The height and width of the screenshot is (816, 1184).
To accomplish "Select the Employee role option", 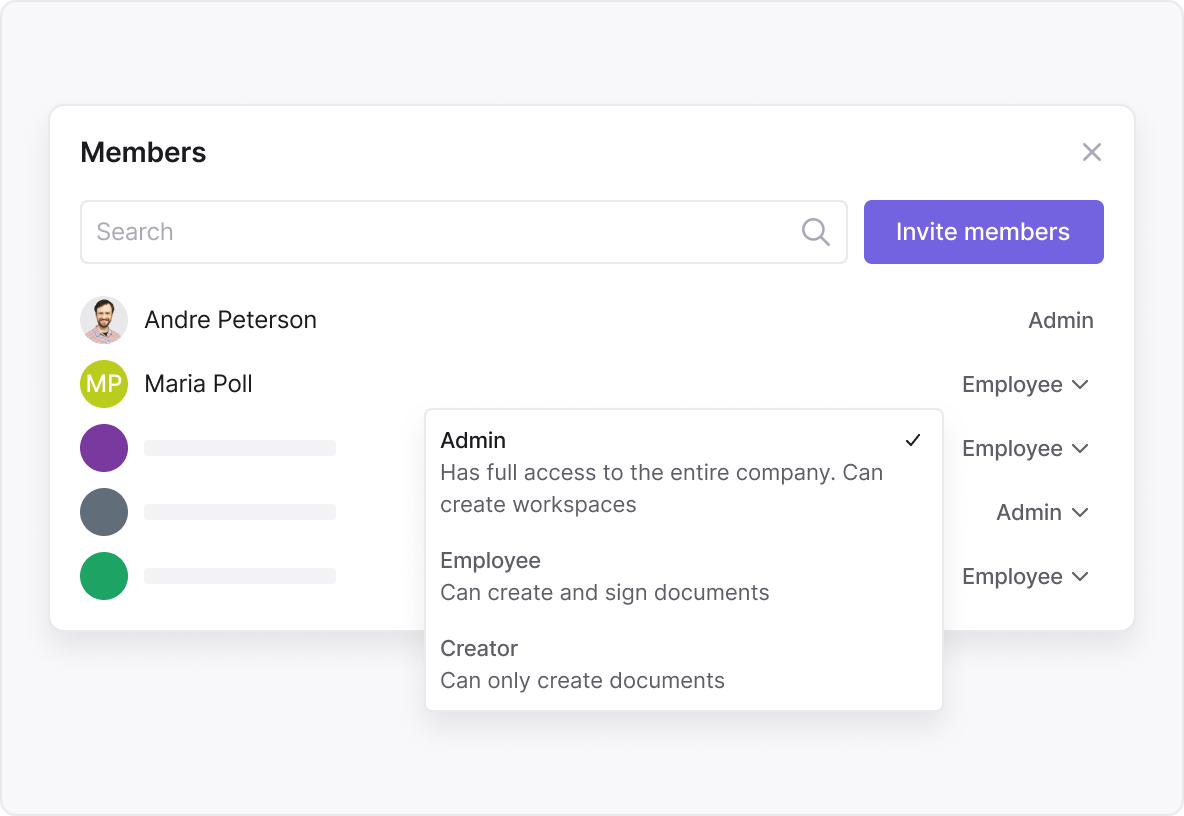I will [x=683, y=577].
